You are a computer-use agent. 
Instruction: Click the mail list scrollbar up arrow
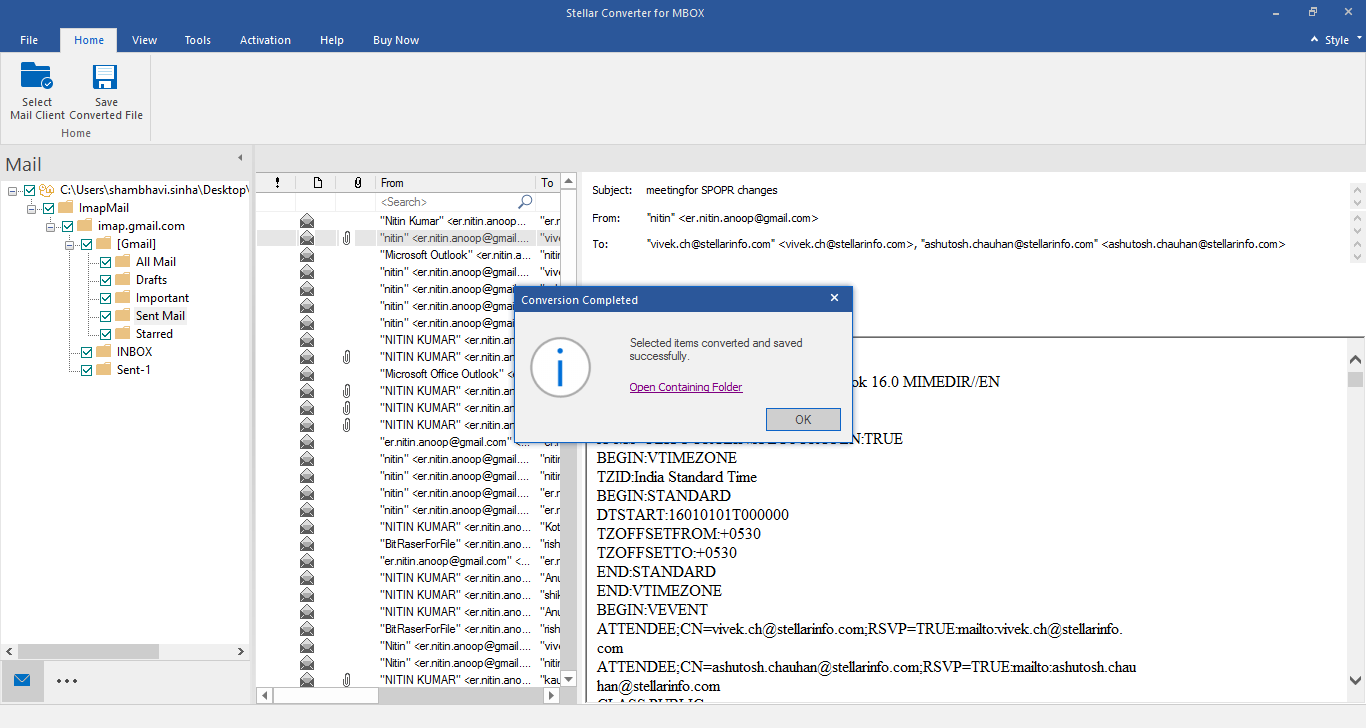(x=568, y=182)
